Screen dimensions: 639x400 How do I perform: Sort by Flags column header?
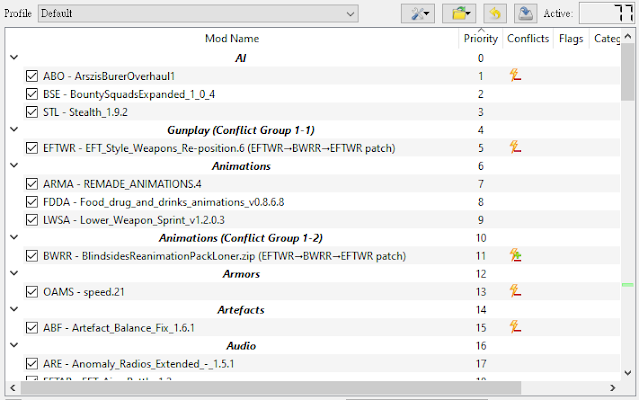pos(571,38)
